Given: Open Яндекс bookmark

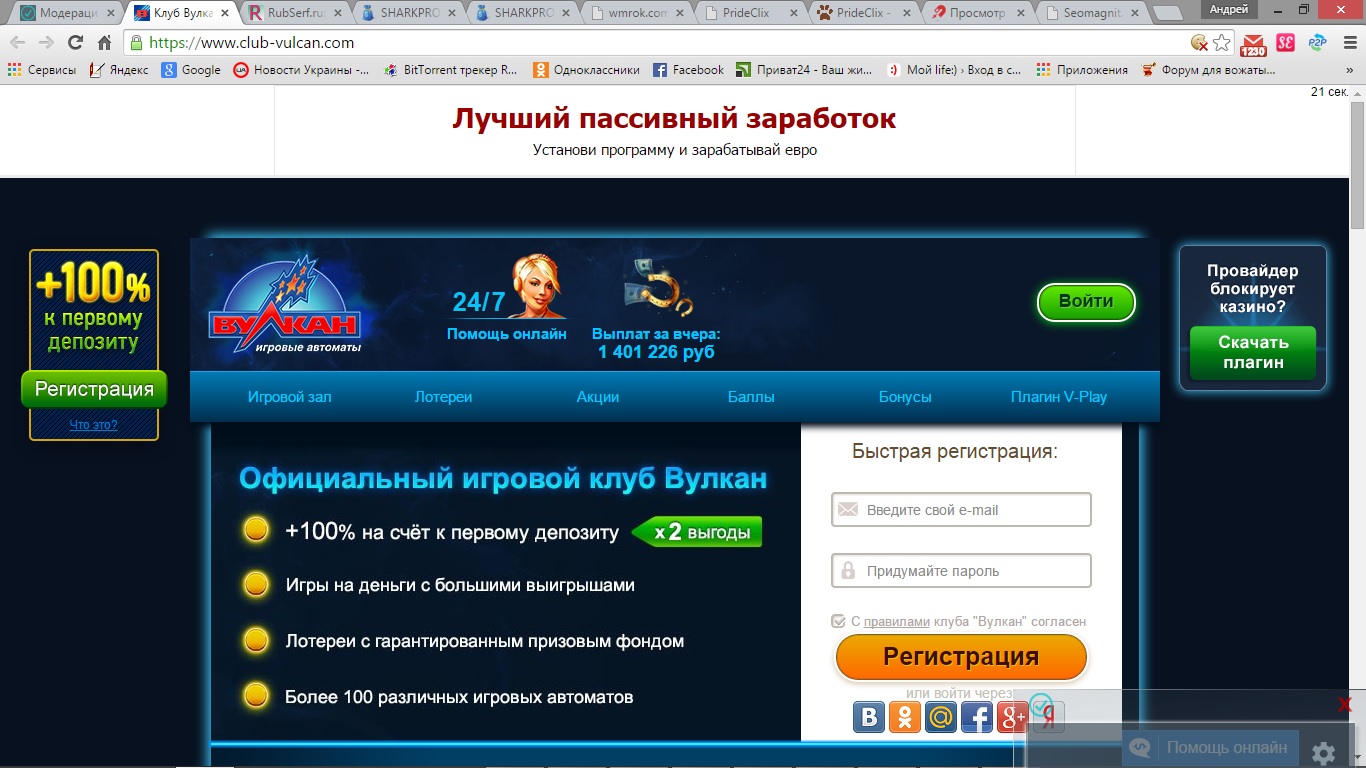Looking at the screenshot, I should [x=118, y=70].
